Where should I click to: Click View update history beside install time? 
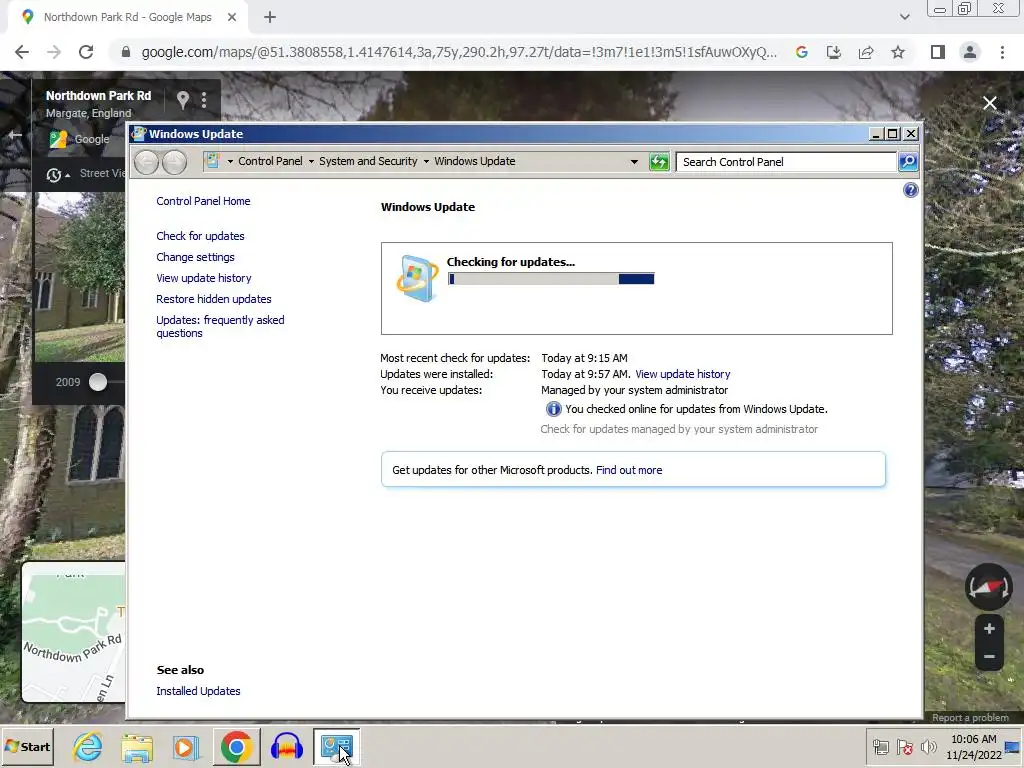pyautogui.click(x=682, y=374)
